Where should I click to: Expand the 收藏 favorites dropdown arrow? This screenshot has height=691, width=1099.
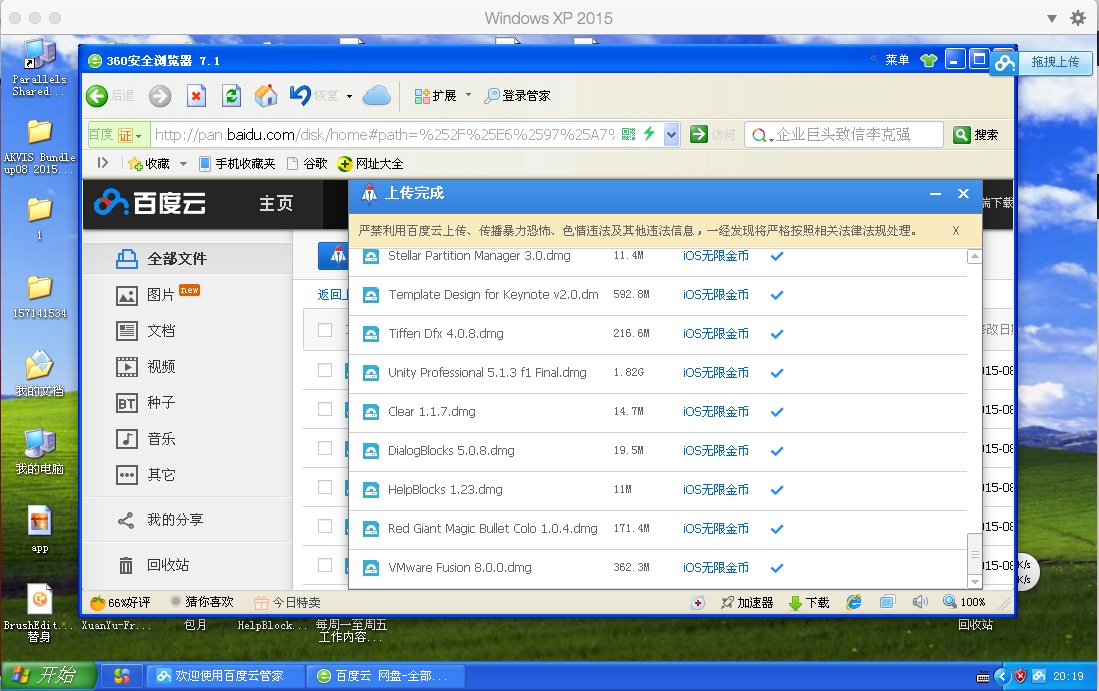click(x=184, y=164)
